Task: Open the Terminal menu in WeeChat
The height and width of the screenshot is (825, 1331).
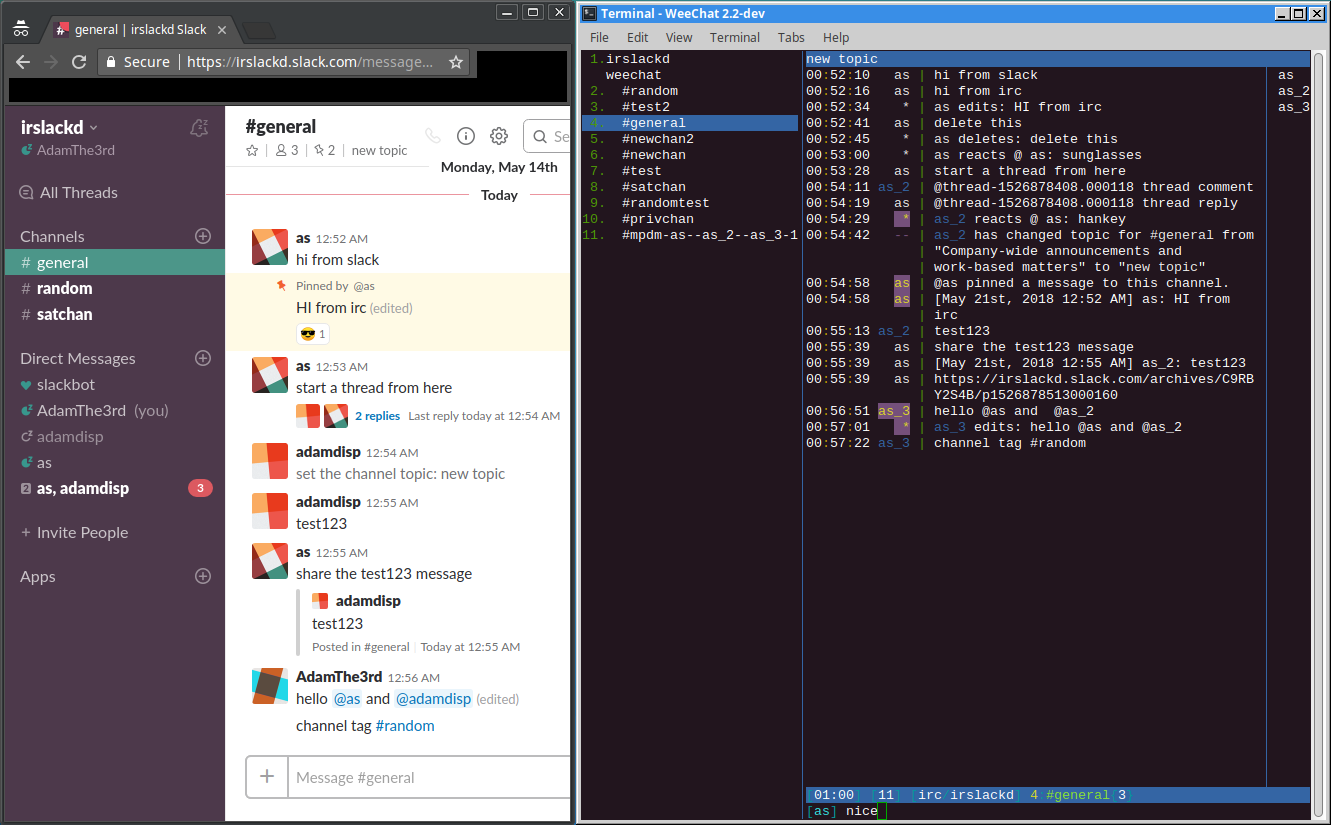Action: click(x=735, y=37)
